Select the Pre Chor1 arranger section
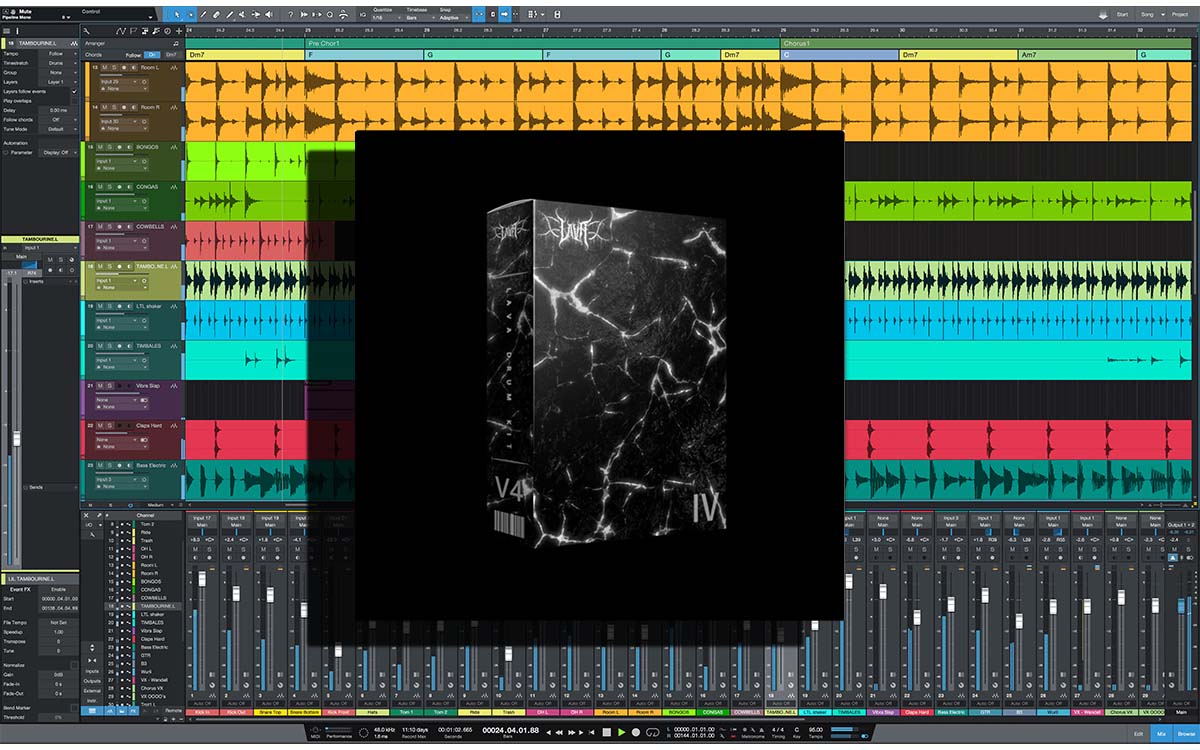This screenshot has width=1200, height=750. (x=542, y=44)
